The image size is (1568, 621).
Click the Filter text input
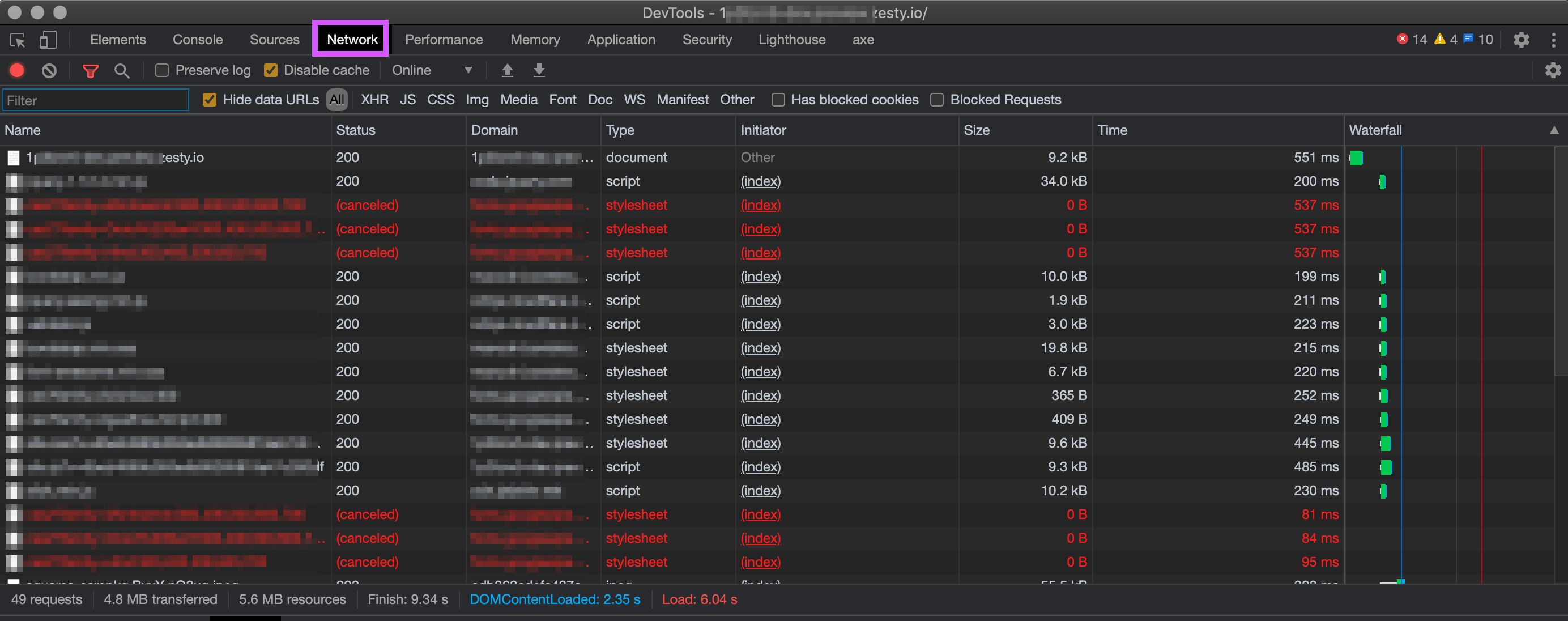(96, 100)
